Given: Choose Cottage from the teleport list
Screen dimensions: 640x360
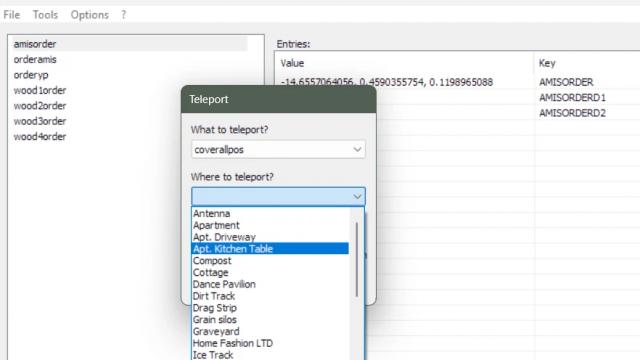Looking at the screenshot, I should click(270, 272).
